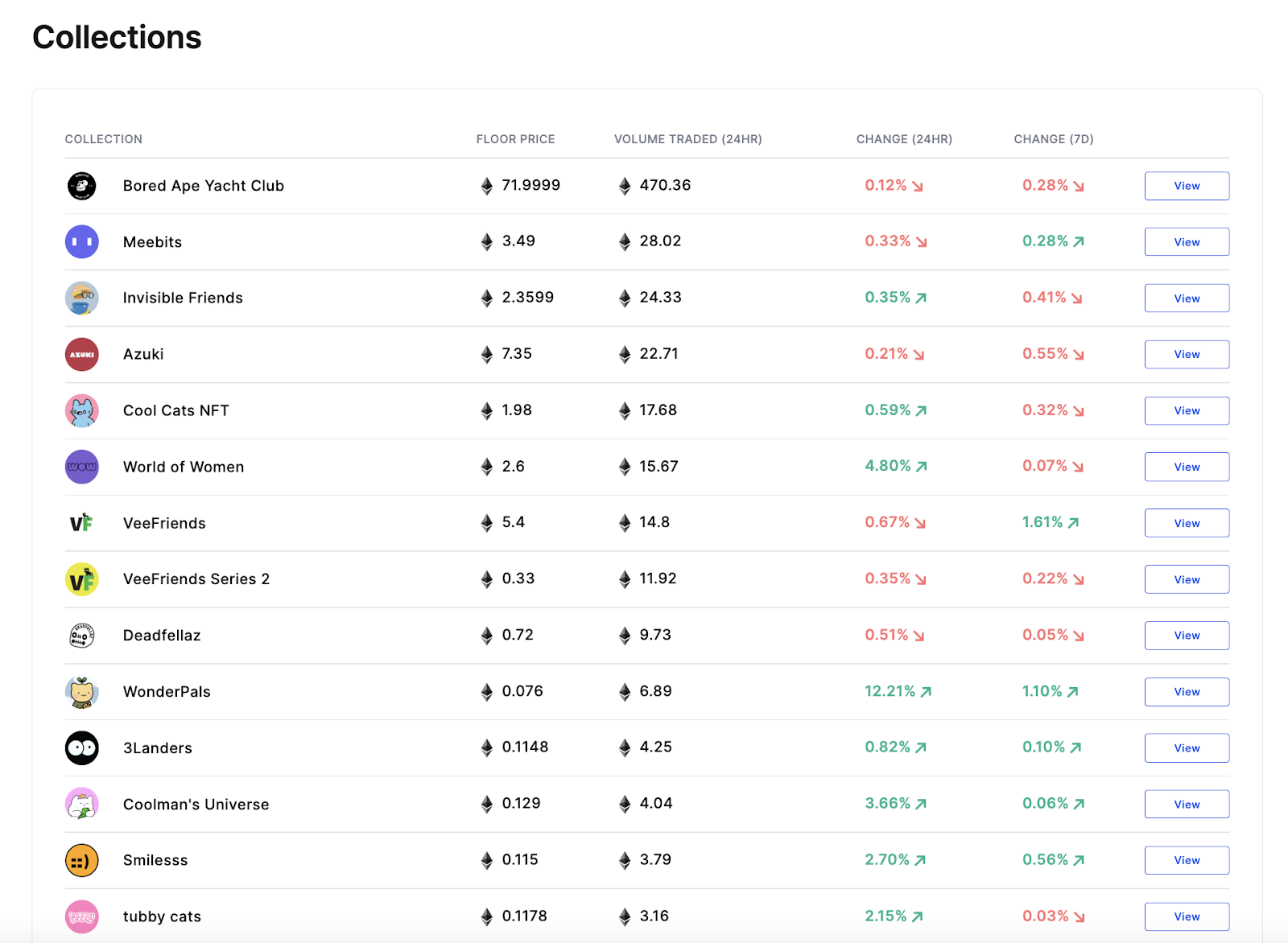
Task: Click the Bored Ape Yacht Club logo icon
Action: (x=81, y=186)
